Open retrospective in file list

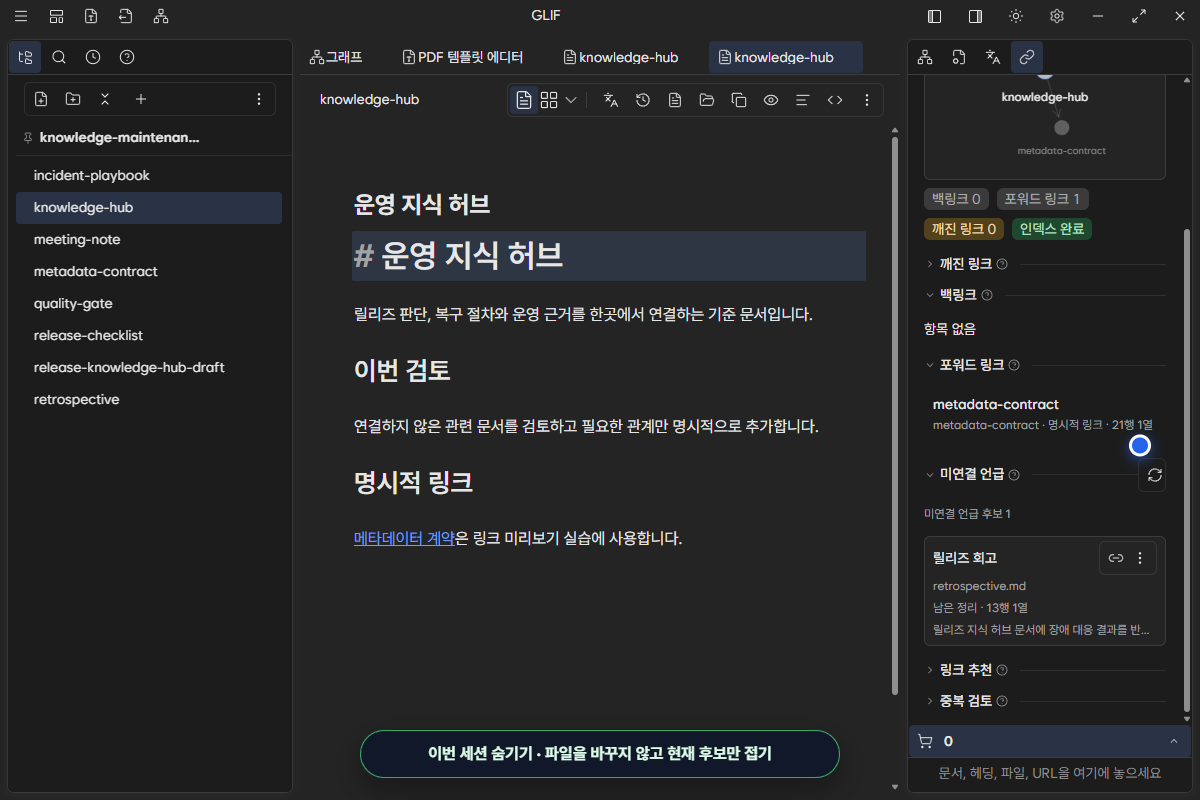(x=149, y=400)
